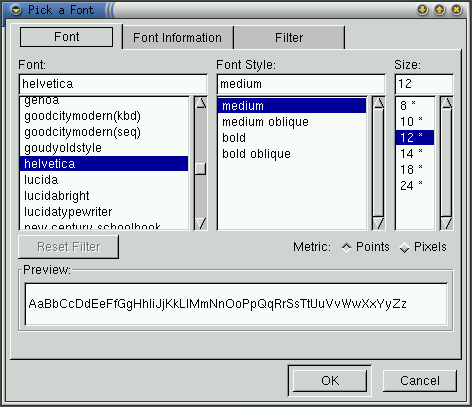The height and width of the screenshot is (407, 472).
Task: Click the OK button
Action: 330,381
